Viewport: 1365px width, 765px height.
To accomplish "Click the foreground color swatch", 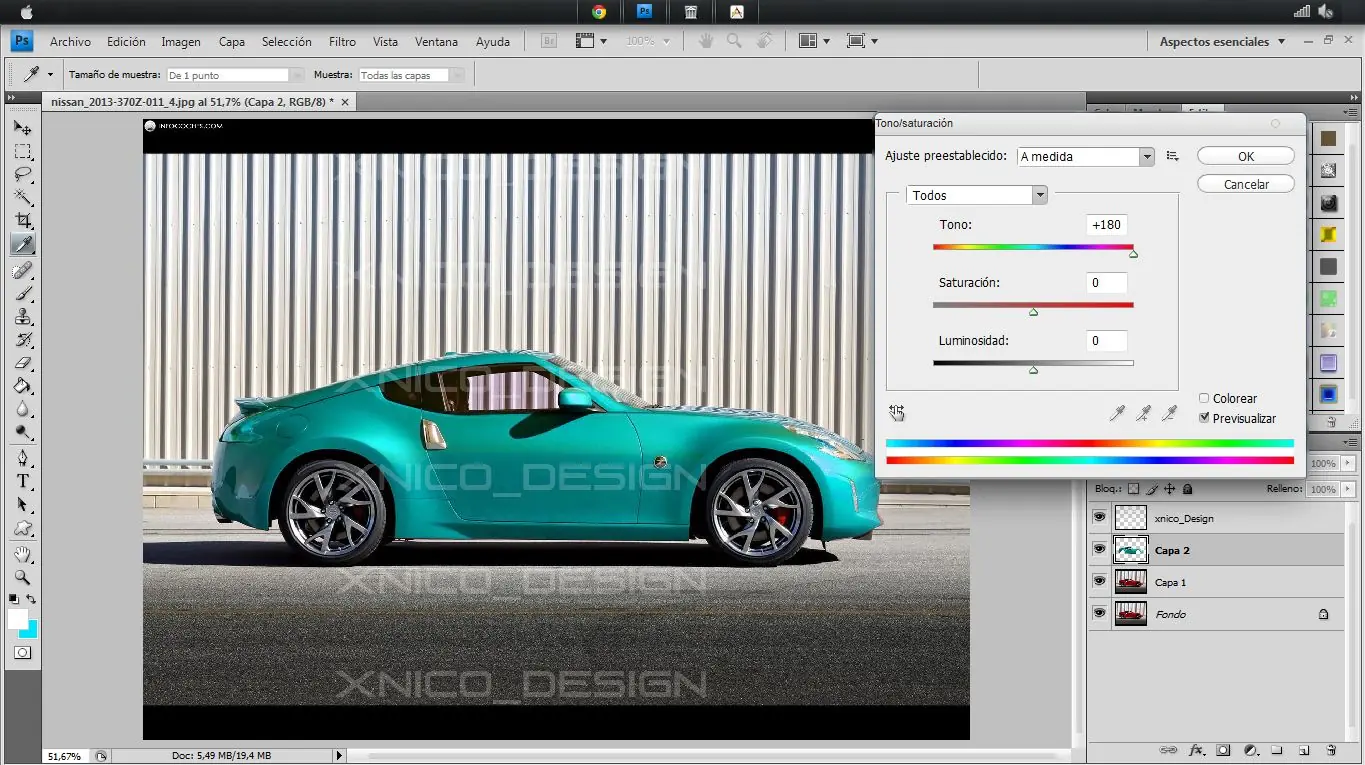I will 18,619.
